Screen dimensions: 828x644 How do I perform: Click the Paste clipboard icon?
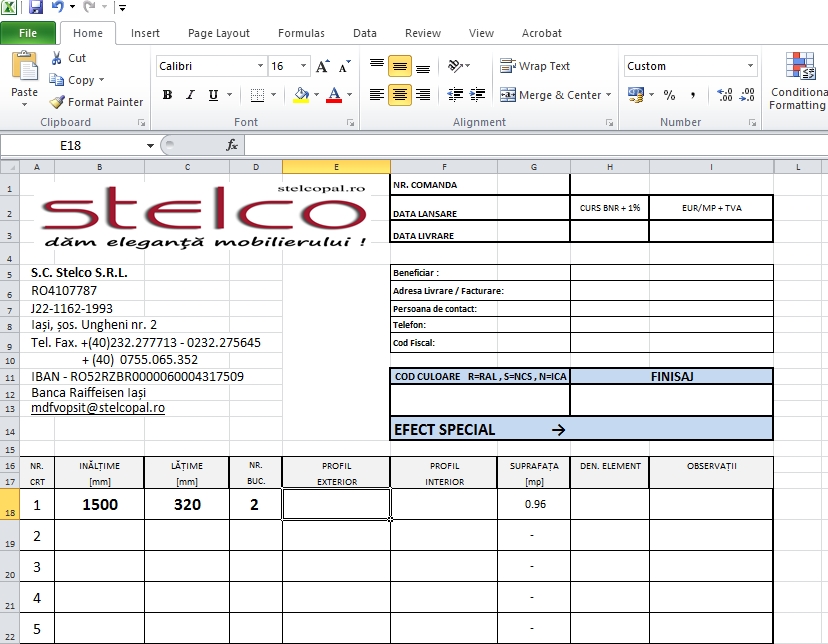tap(24, 67)
